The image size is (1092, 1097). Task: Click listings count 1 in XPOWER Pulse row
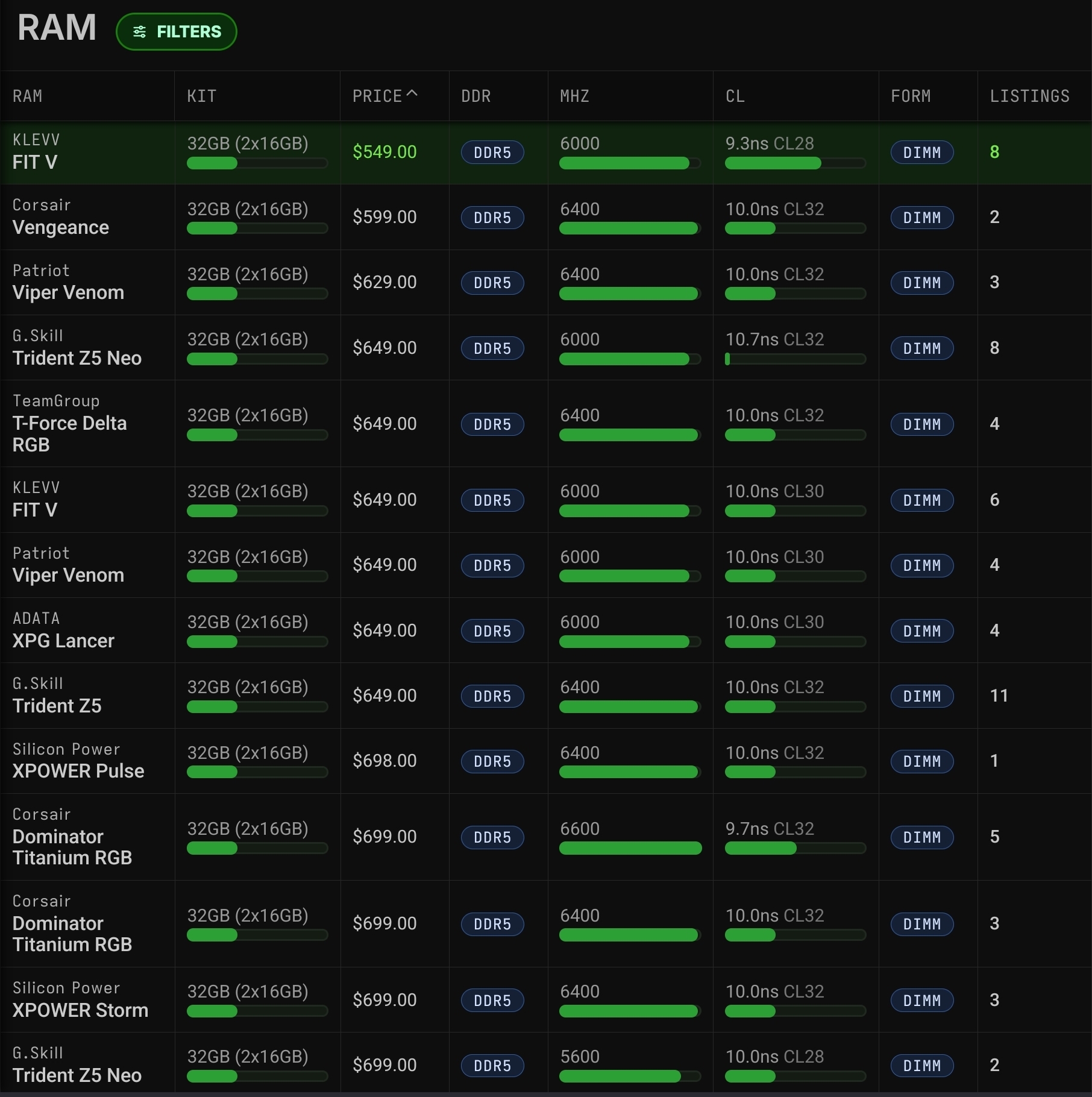994,761
